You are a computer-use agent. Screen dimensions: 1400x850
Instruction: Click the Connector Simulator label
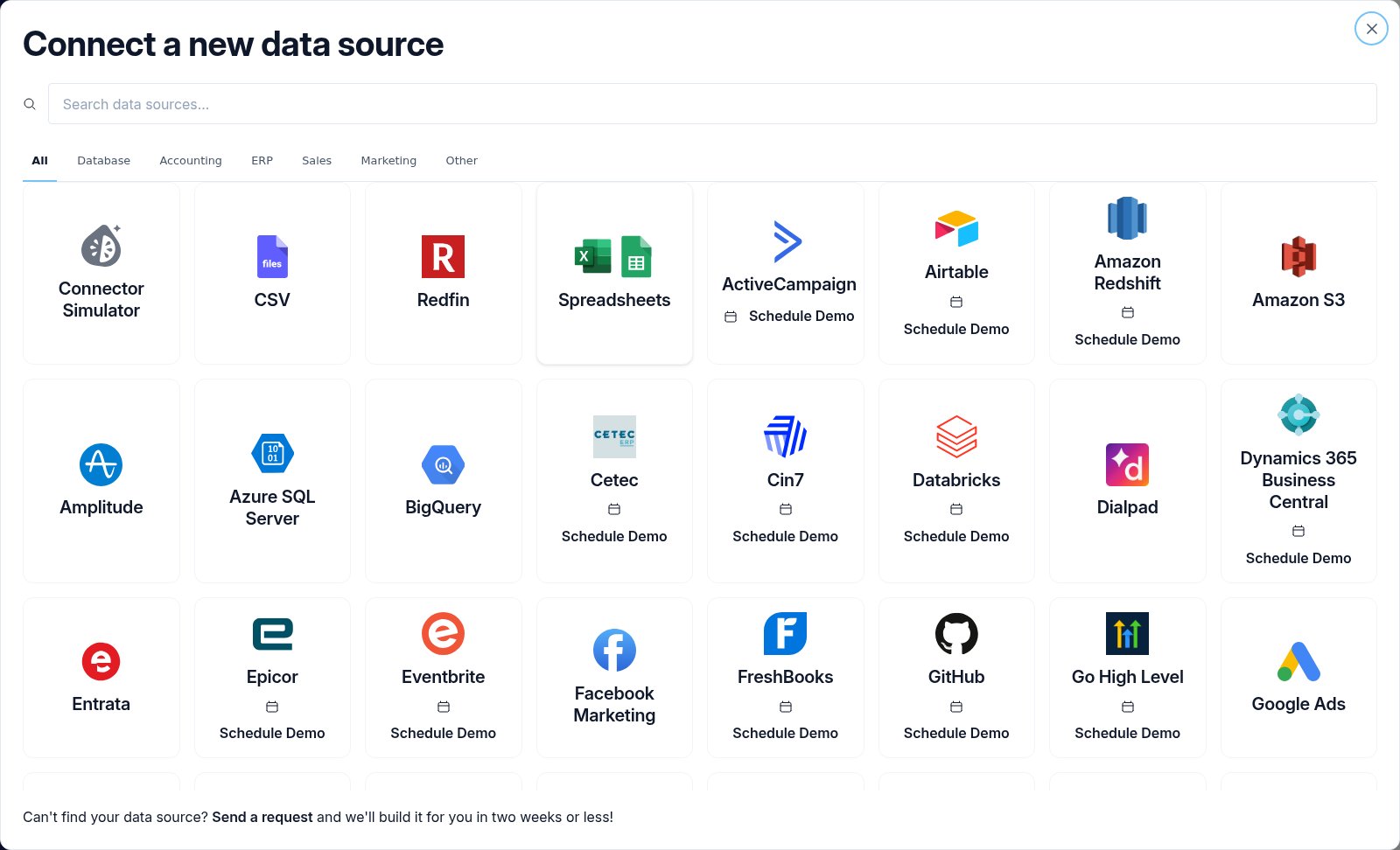101,299
